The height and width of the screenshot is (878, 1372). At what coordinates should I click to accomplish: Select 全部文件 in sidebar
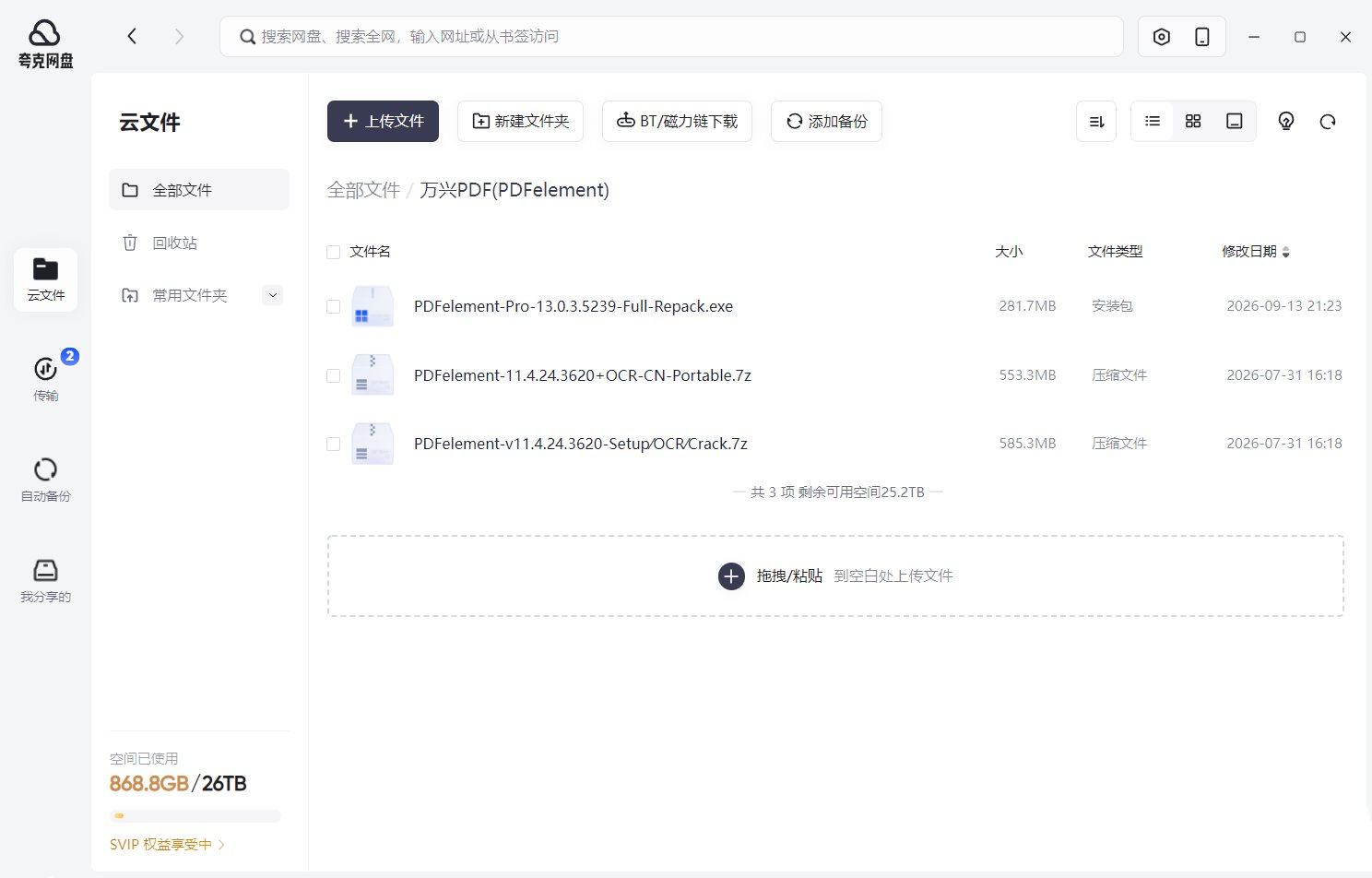tap(199, 189)
